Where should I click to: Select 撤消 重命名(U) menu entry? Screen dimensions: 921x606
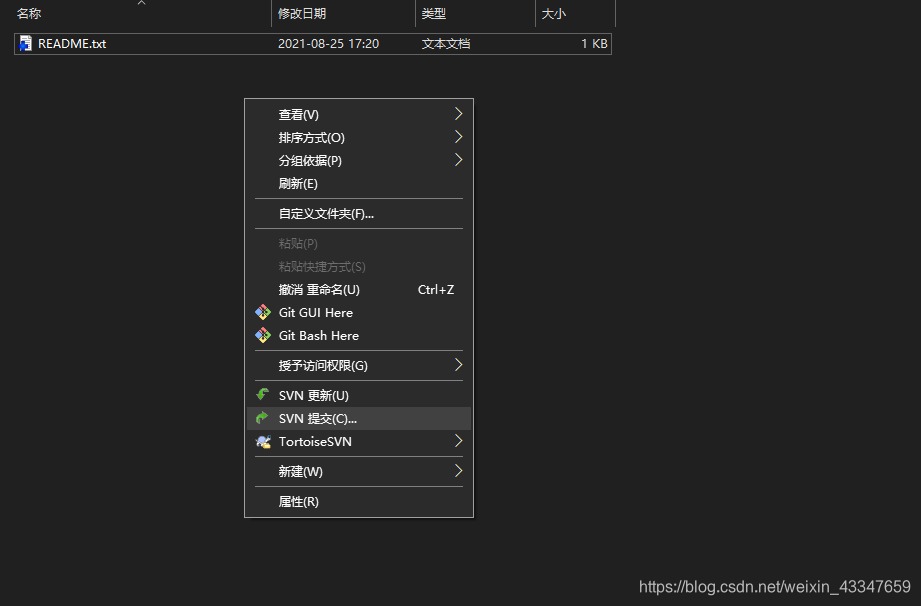pyautogui.click(x=359, y=289)
